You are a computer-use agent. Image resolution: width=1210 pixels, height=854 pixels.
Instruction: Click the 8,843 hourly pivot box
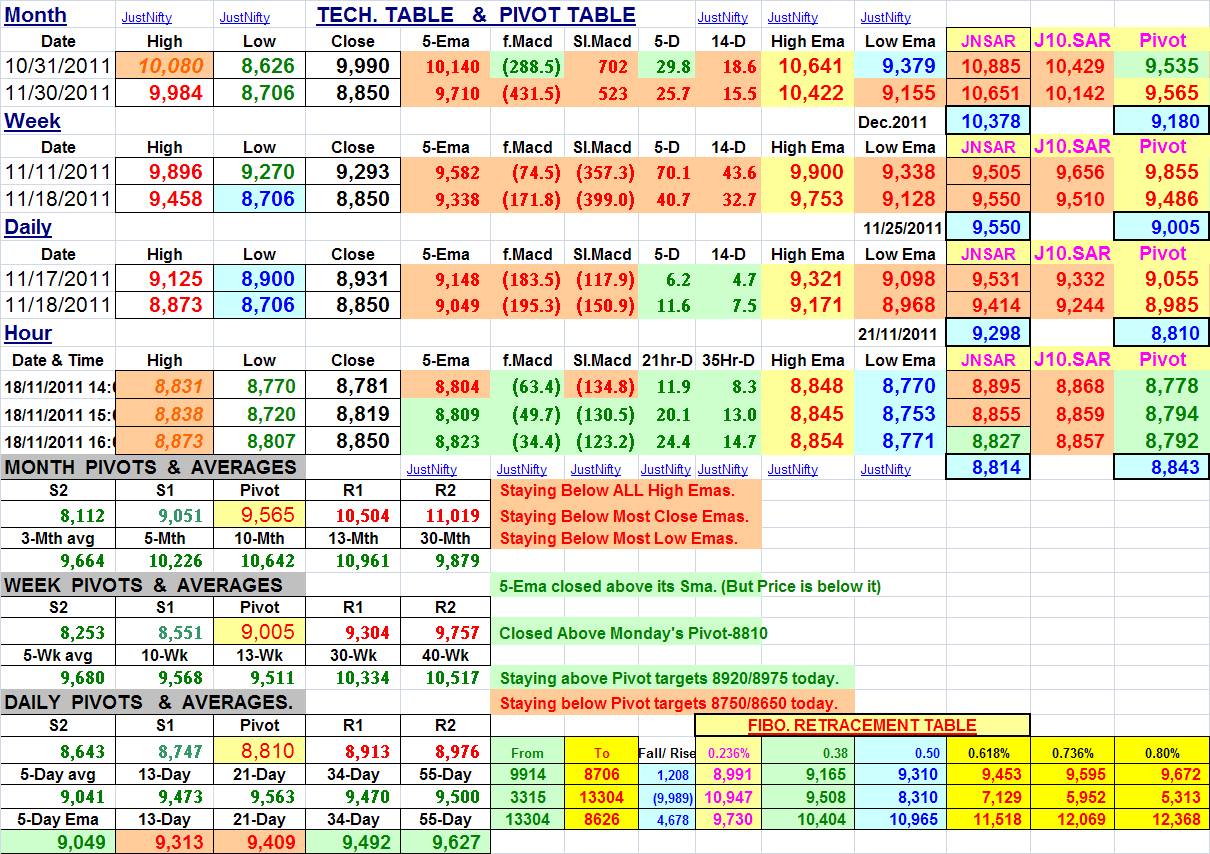click(1162, 466)
